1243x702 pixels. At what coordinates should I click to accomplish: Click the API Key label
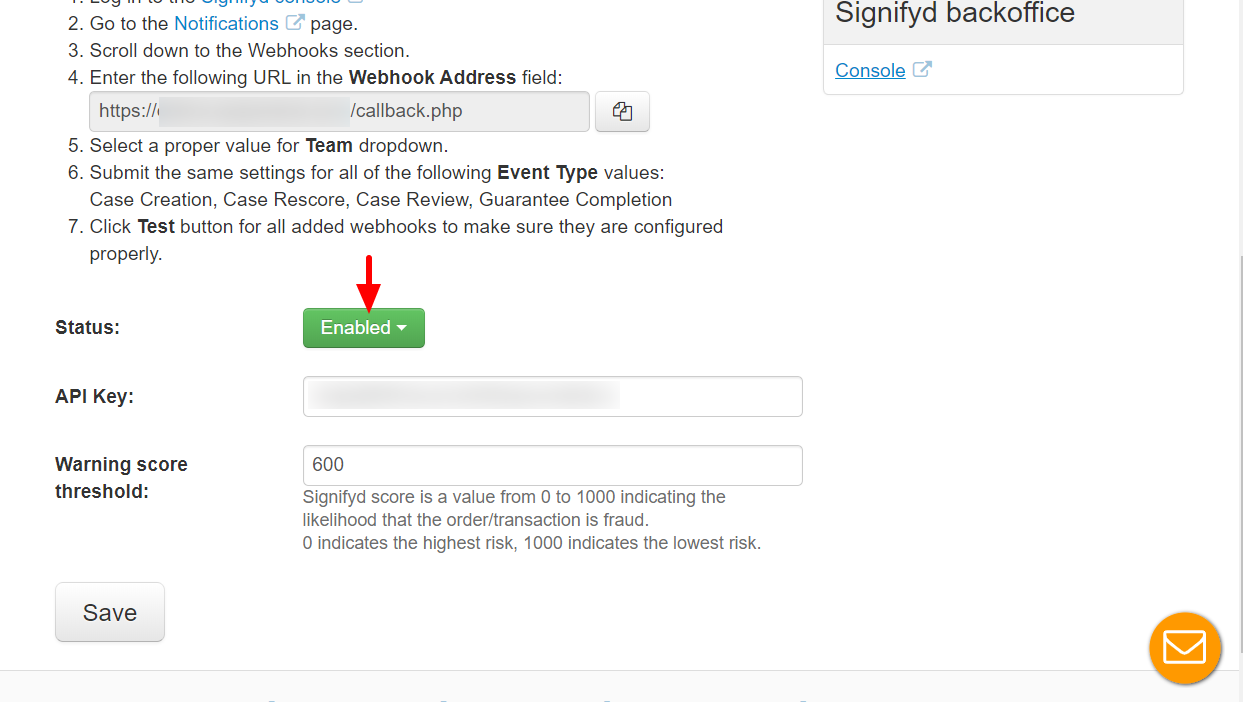click(x=94, y=396)
